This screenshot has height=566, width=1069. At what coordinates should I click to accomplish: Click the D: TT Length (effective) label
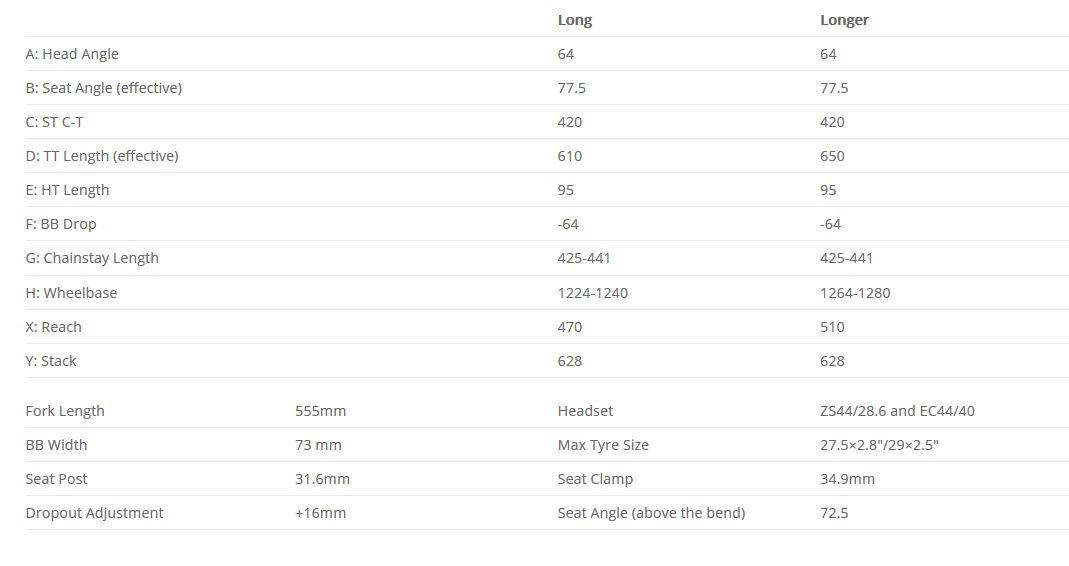click(102, 156)
